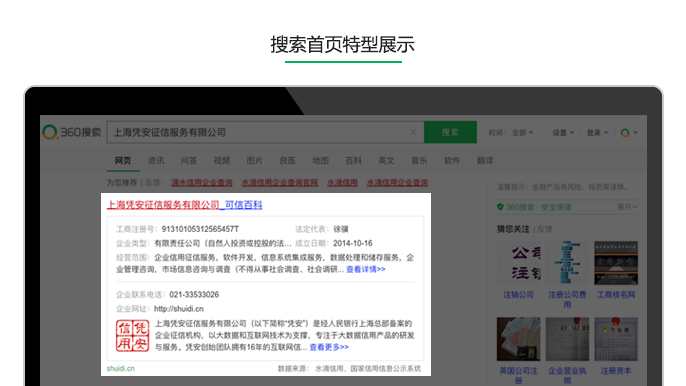Open the 登录 dropdown
The height and width of the screenshot is (386, 686).
click(597, 133)
